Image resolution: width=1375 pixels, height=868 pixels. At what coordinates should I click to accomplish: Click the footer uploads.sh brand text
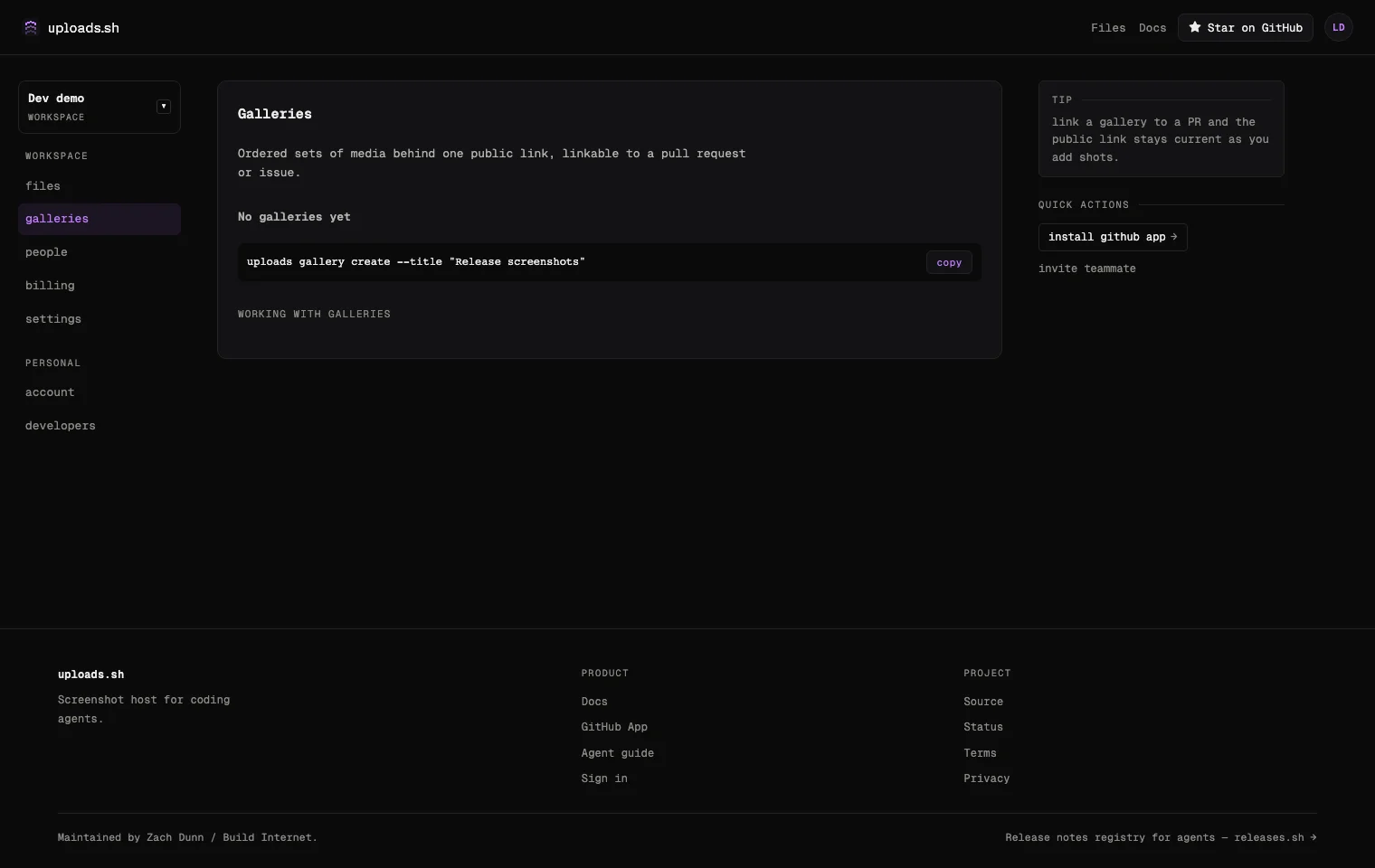[91, 675]
